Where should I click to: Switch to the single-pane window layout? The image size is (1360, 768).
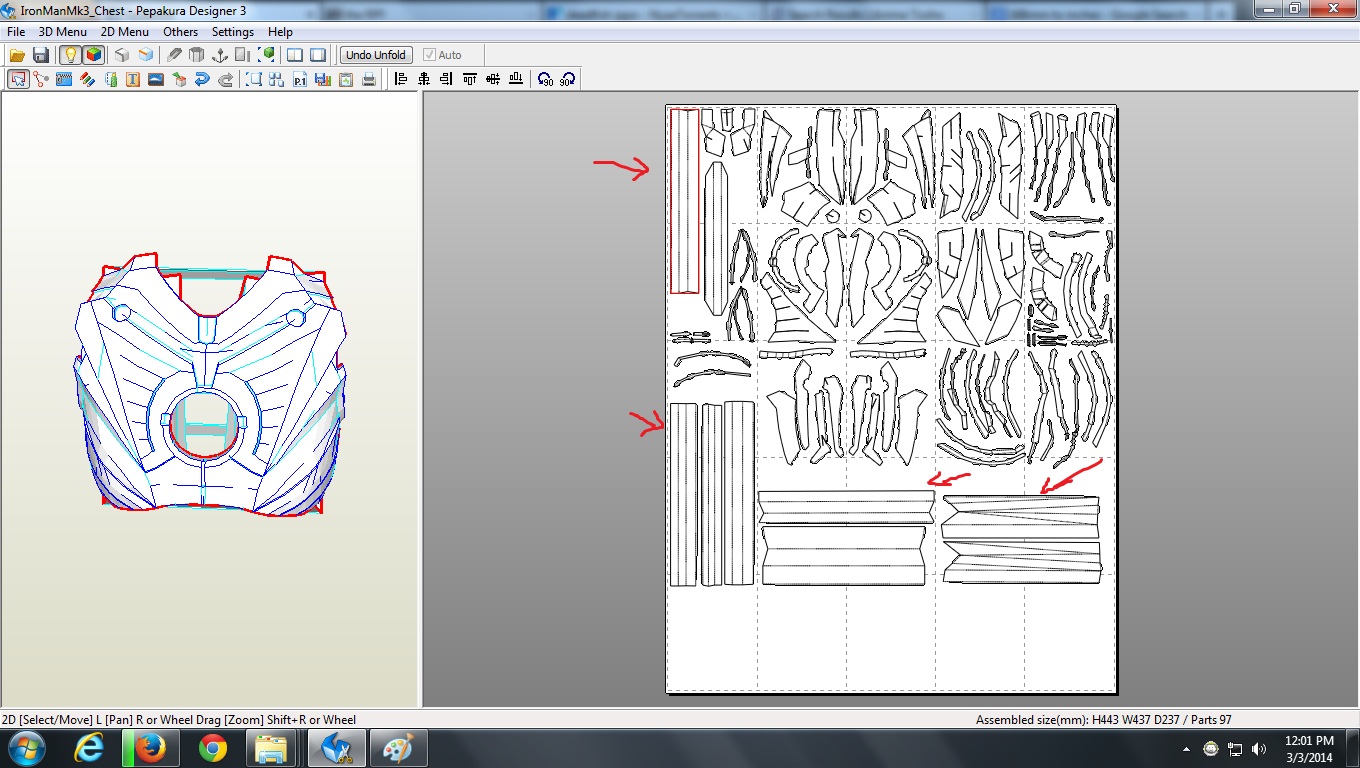318,55
